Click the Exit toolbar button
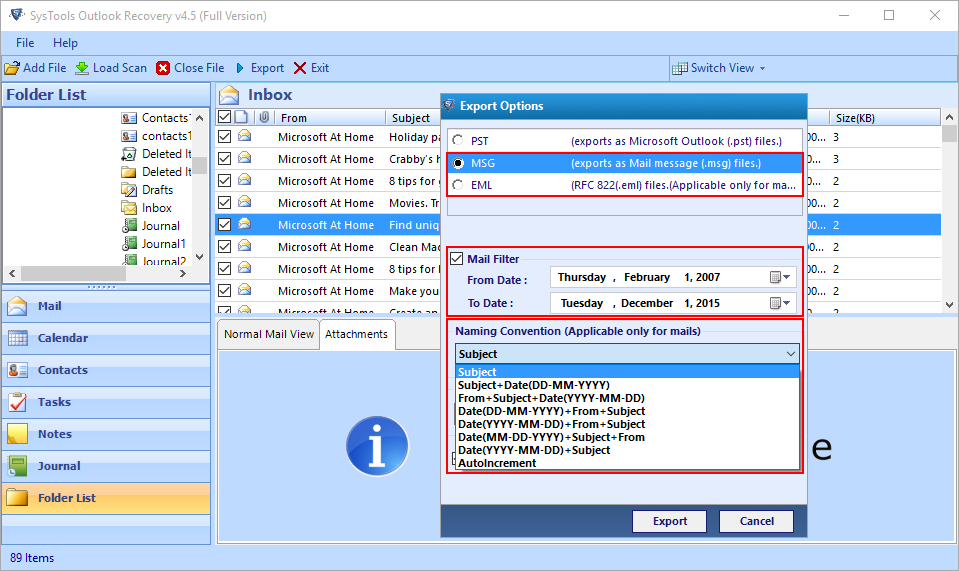The height and width of the screenshot is (571, 959). coord(311,68)
